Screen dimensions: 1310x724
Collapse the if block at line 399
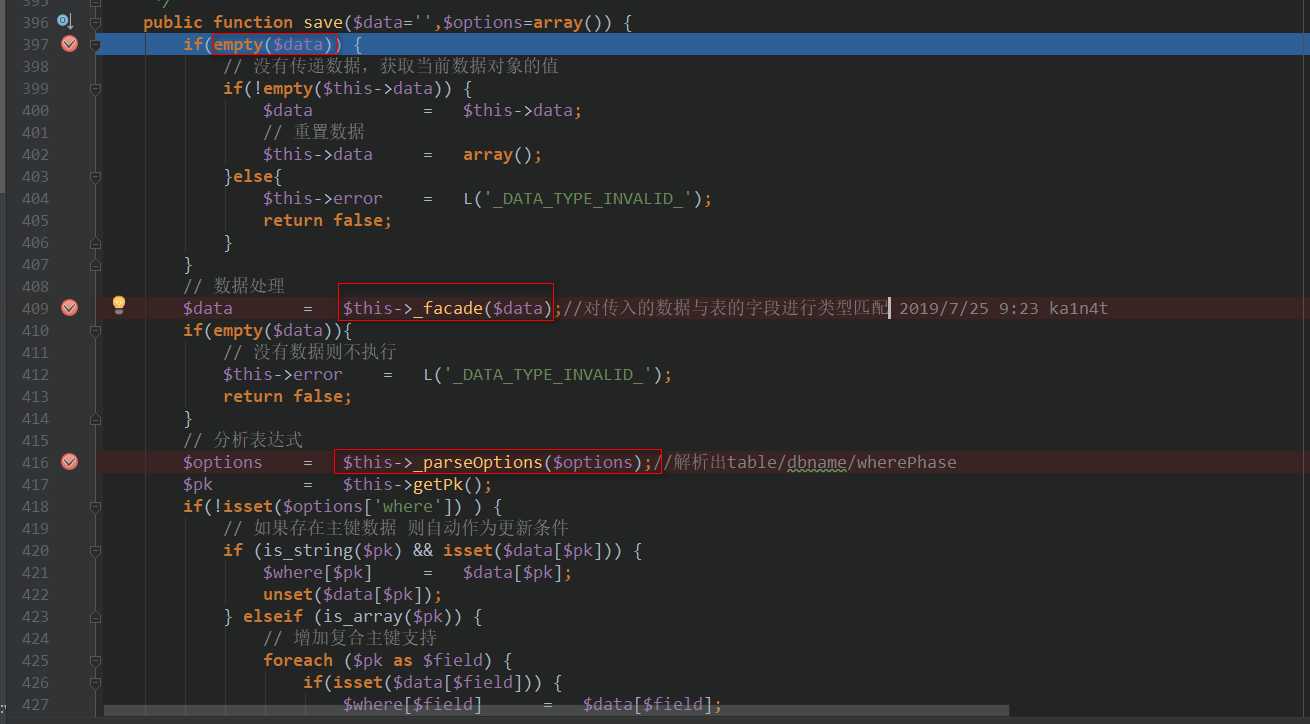(x=95, y=88)
